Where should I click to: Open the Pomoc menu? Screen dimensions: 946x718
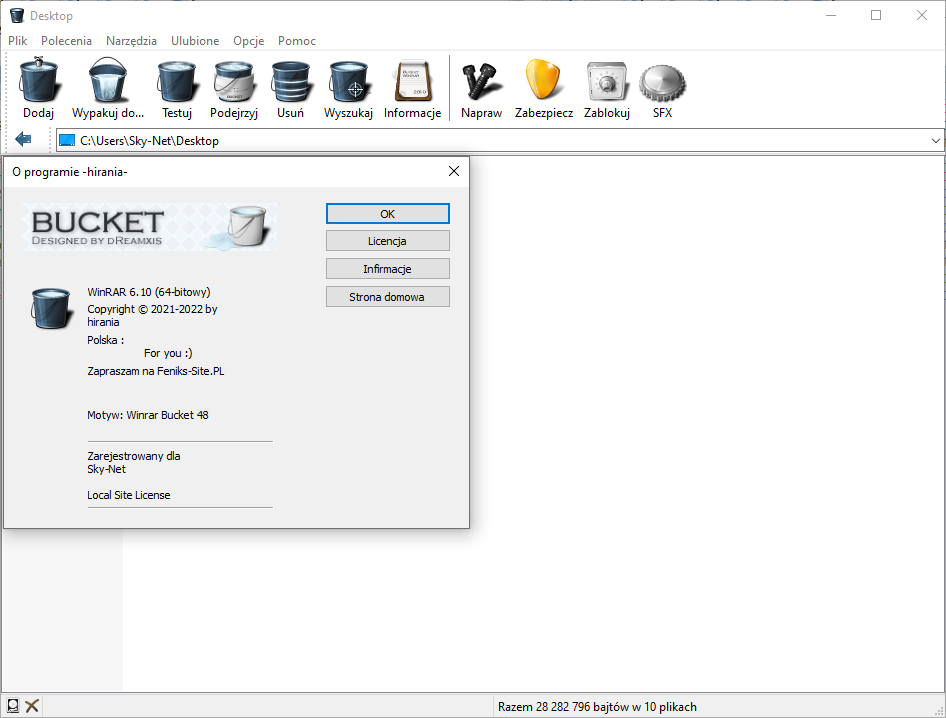click(297, 40)
